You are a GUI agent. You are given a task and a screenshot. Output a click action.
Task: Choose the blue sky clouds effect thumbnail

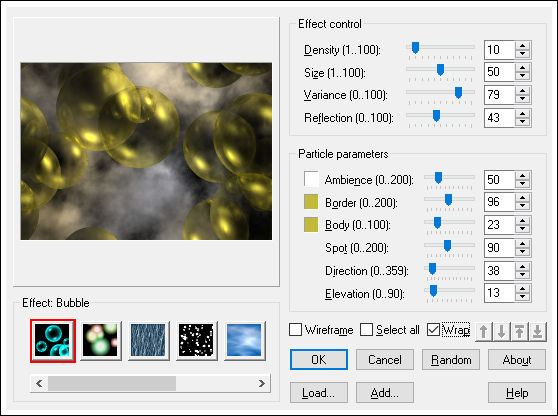click(x=245, y=341)
